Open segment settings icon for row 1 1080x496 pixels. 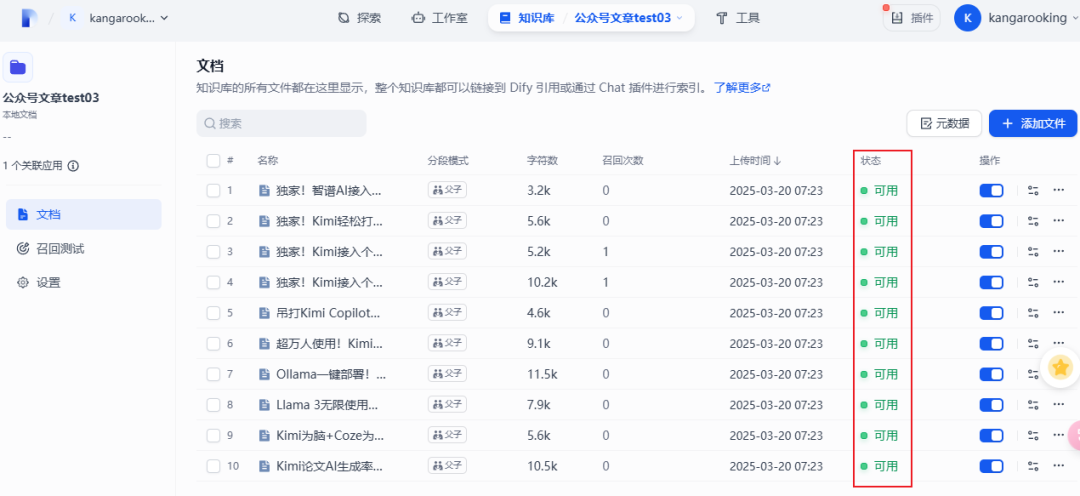[1032, 191]
